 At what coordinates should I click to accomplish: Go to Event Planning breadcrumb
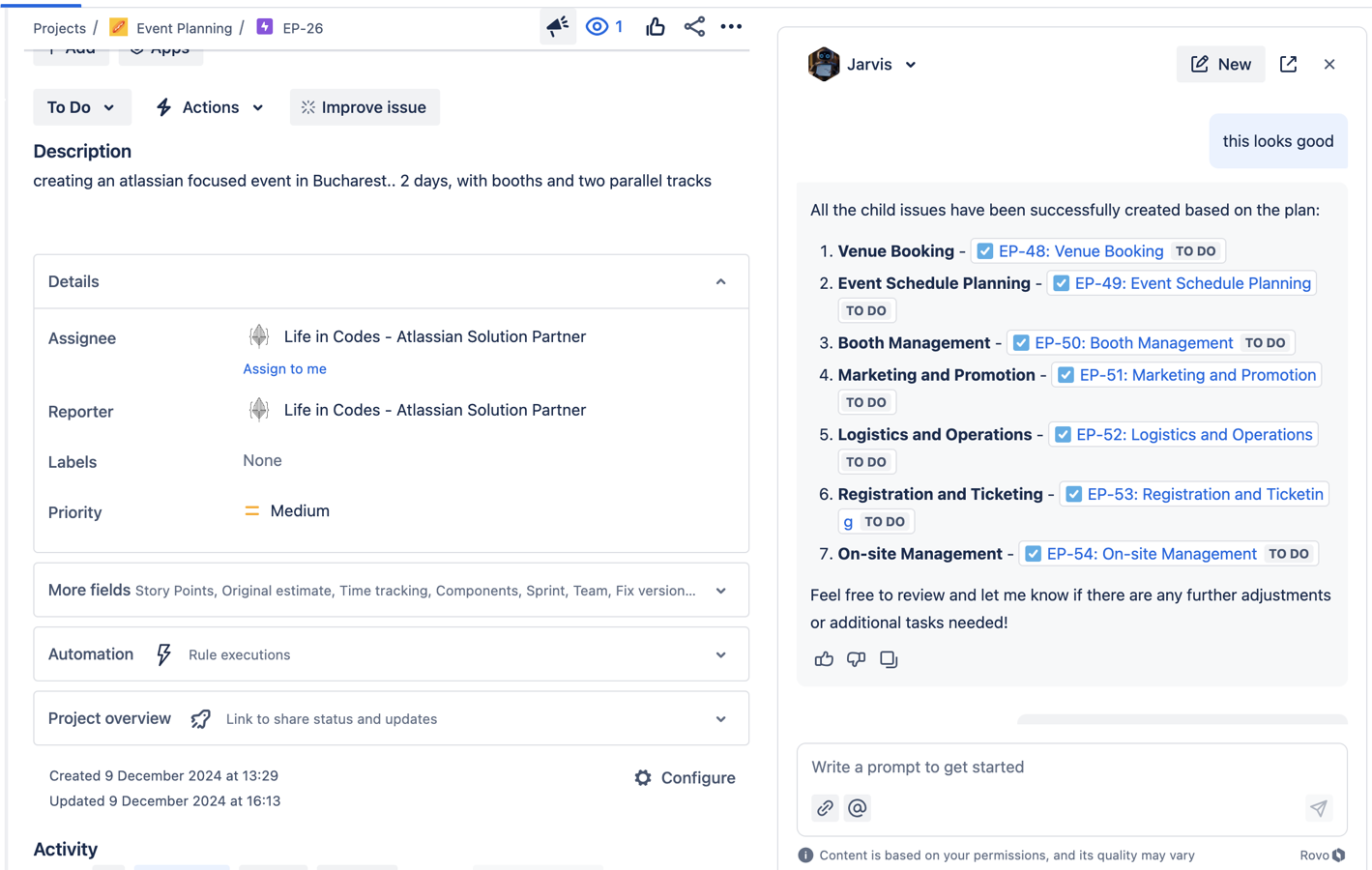(x=184, y=28)
